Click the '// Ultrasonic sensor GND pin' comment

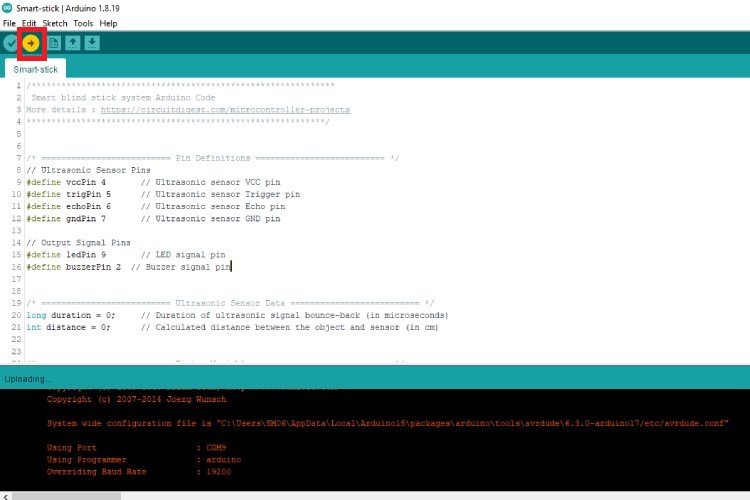point(210,219)
